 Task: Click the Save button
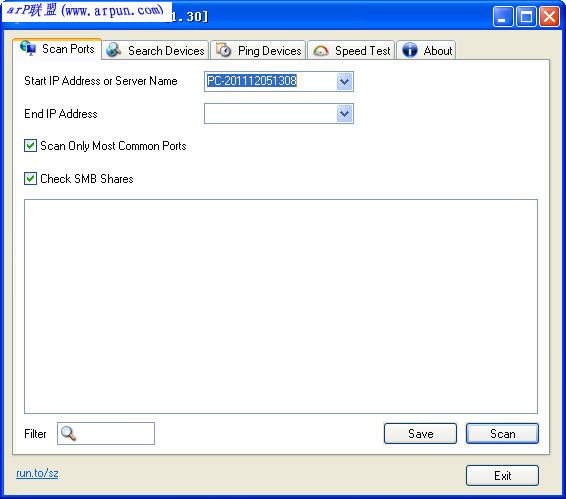[420, 433]
